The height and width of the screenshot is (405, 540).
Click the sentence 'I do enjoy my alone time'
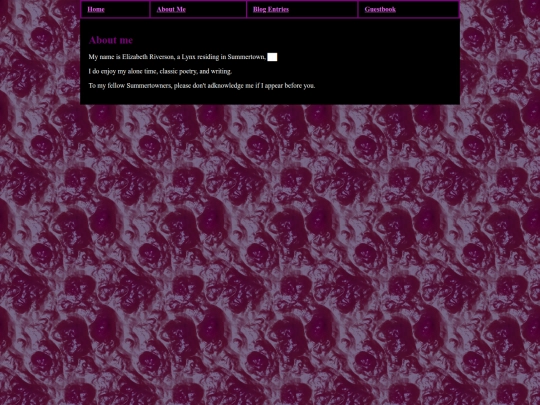pos(160,71)
